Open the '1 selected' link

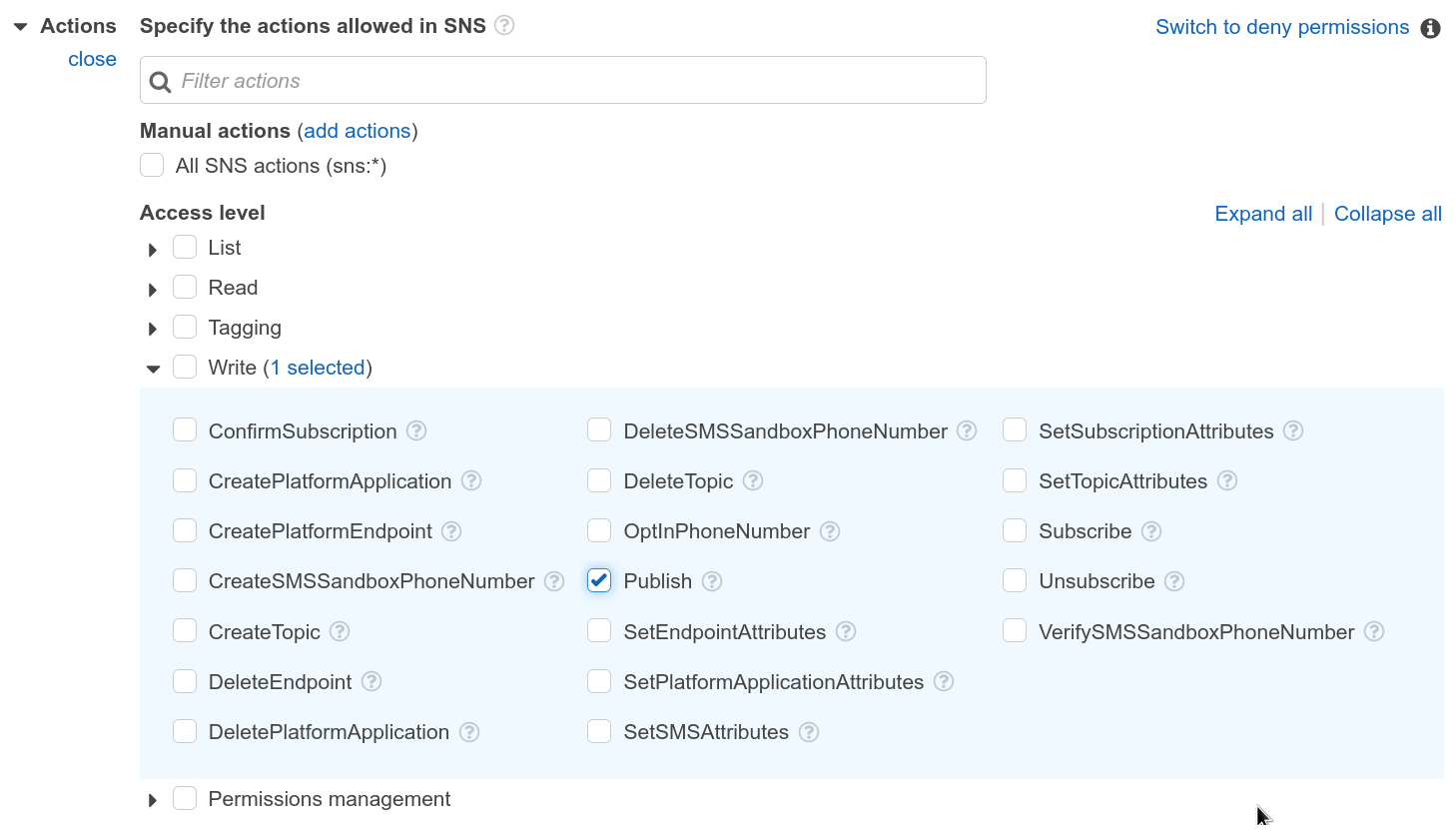(x=318, y=368)
